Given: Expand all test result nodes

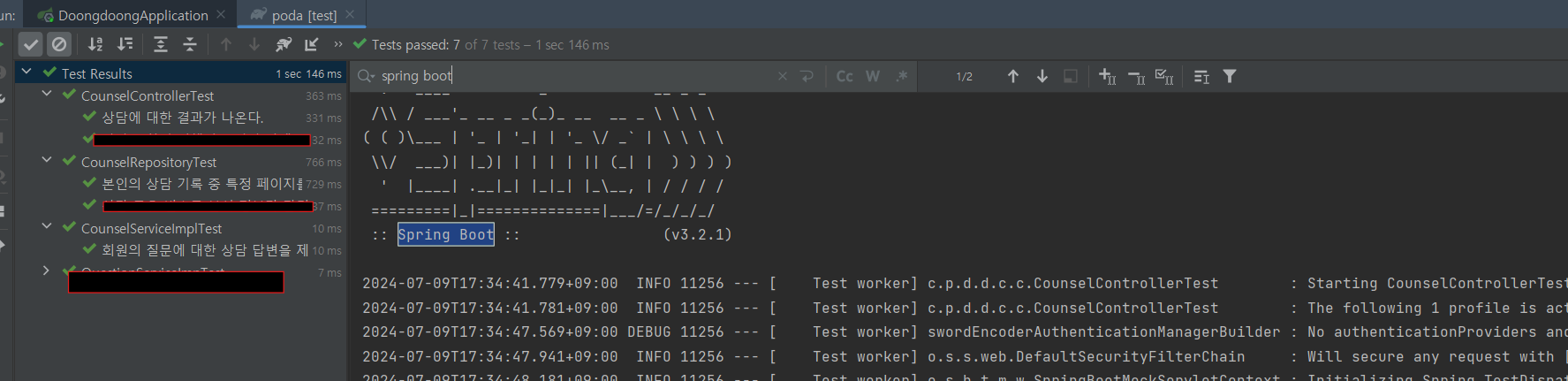Looking at the screenshot, I should [161, 44].
